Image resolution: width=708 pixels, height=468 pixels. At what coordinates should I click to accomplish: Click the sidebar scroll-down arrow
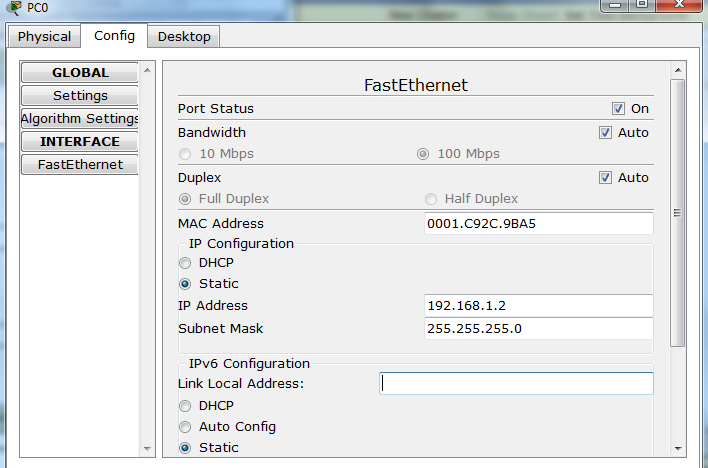(x=148, y=447)
